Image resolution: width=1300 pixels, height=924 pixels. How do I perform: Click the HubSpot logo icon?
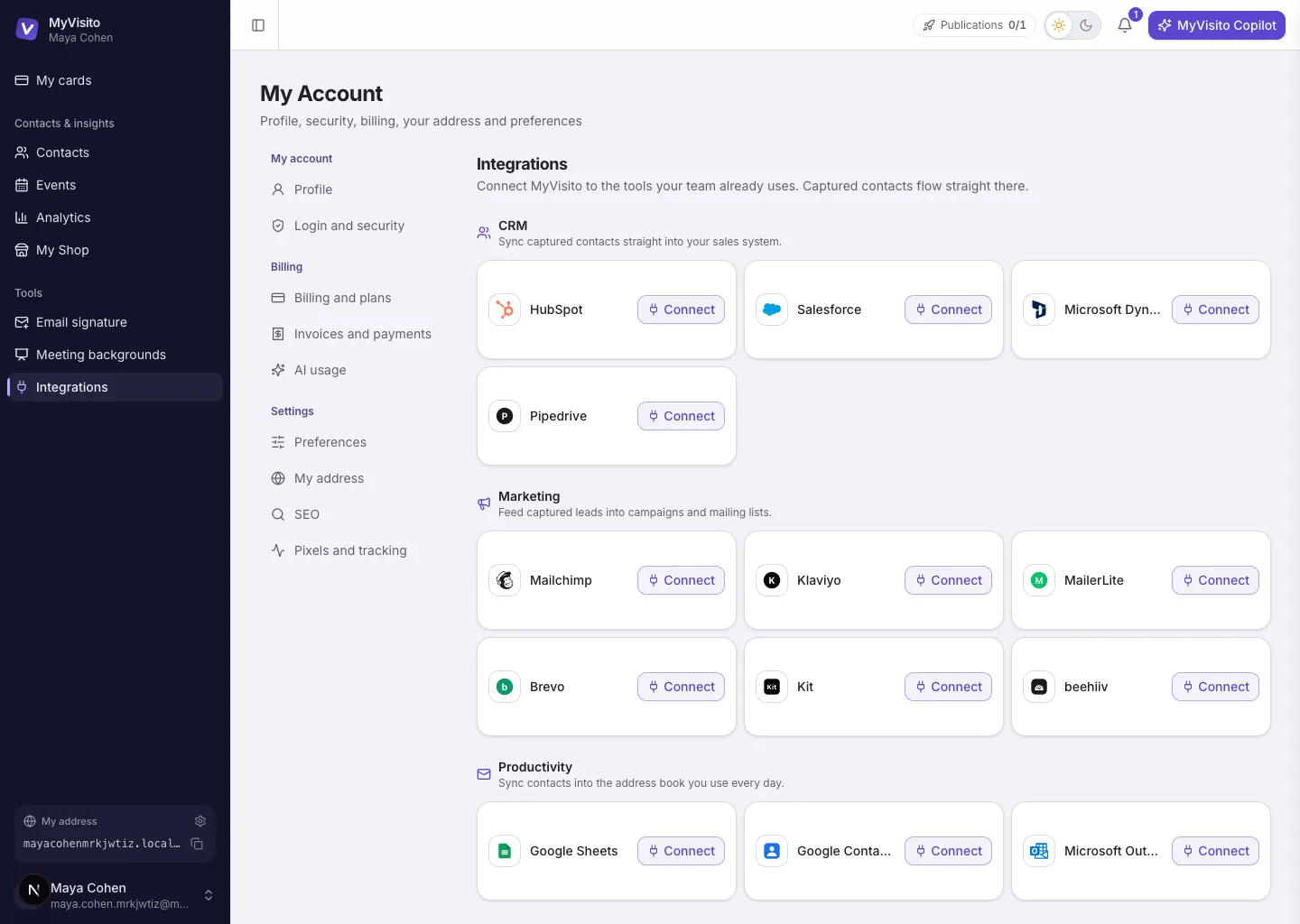[505, 310]
